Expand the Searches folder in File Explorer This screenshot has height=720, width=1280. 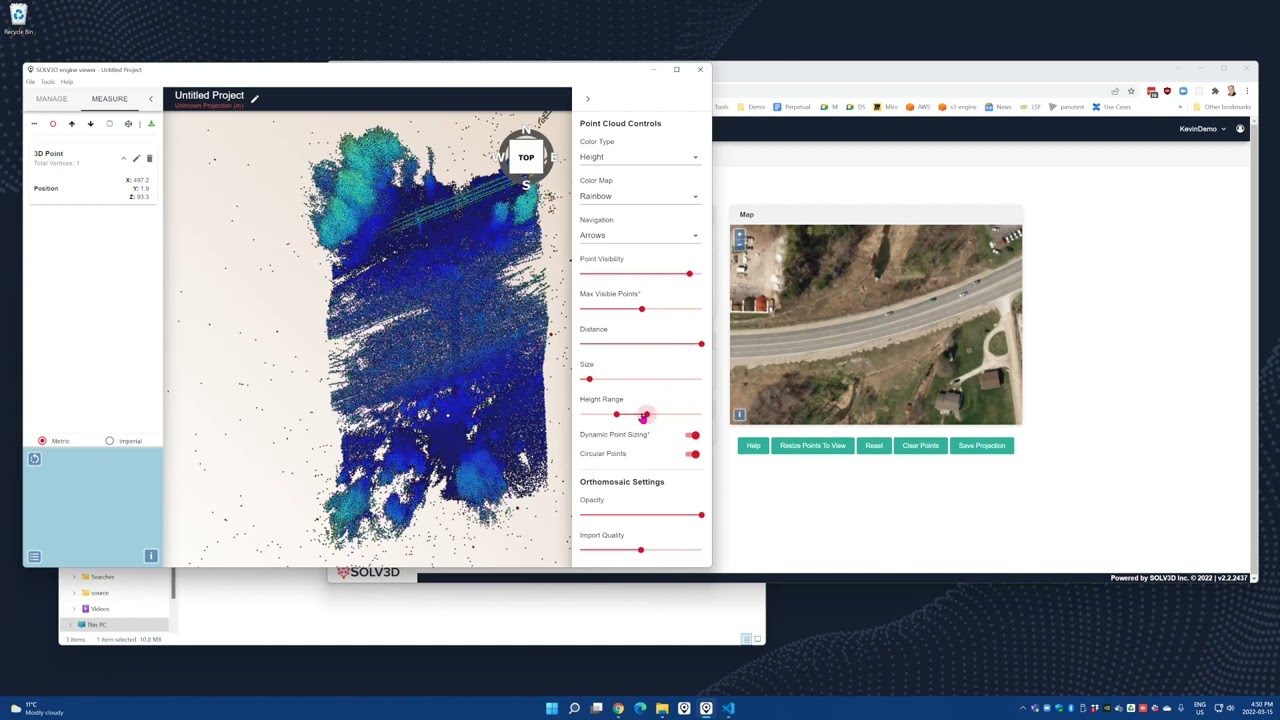coord(74,577)
